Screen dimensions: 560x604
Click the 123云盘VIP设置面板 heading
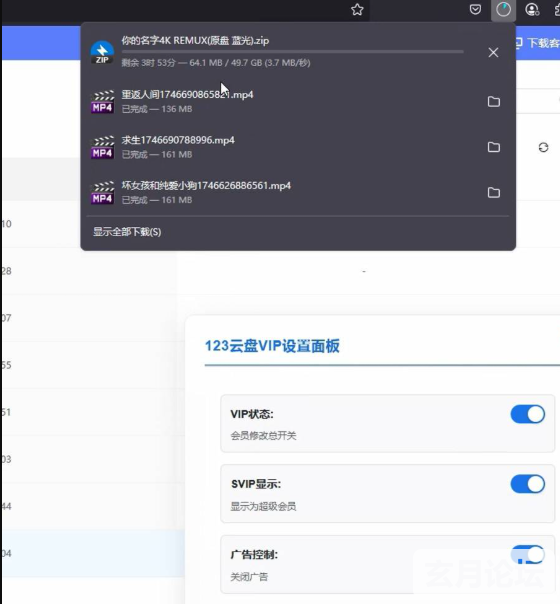(x=272, y=346)
